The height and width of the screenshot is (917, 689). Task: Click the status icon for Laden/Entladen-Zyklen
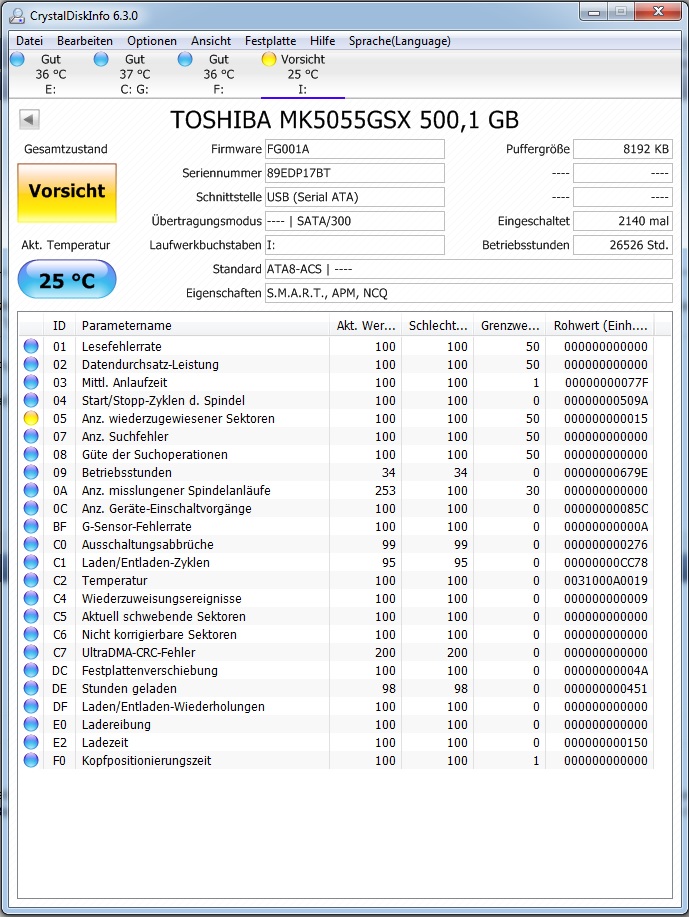(x=31, y=563)
